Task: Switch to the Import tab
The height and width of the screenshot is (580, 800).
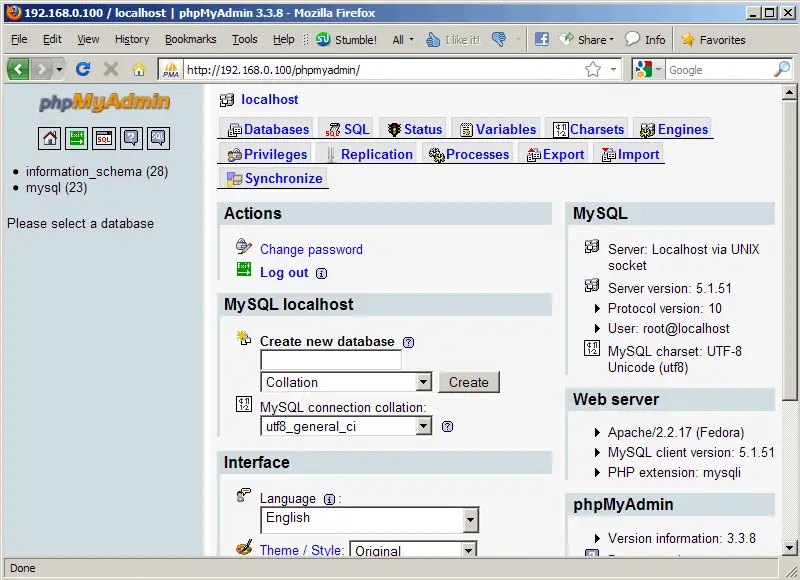Action: pos(630,154)
